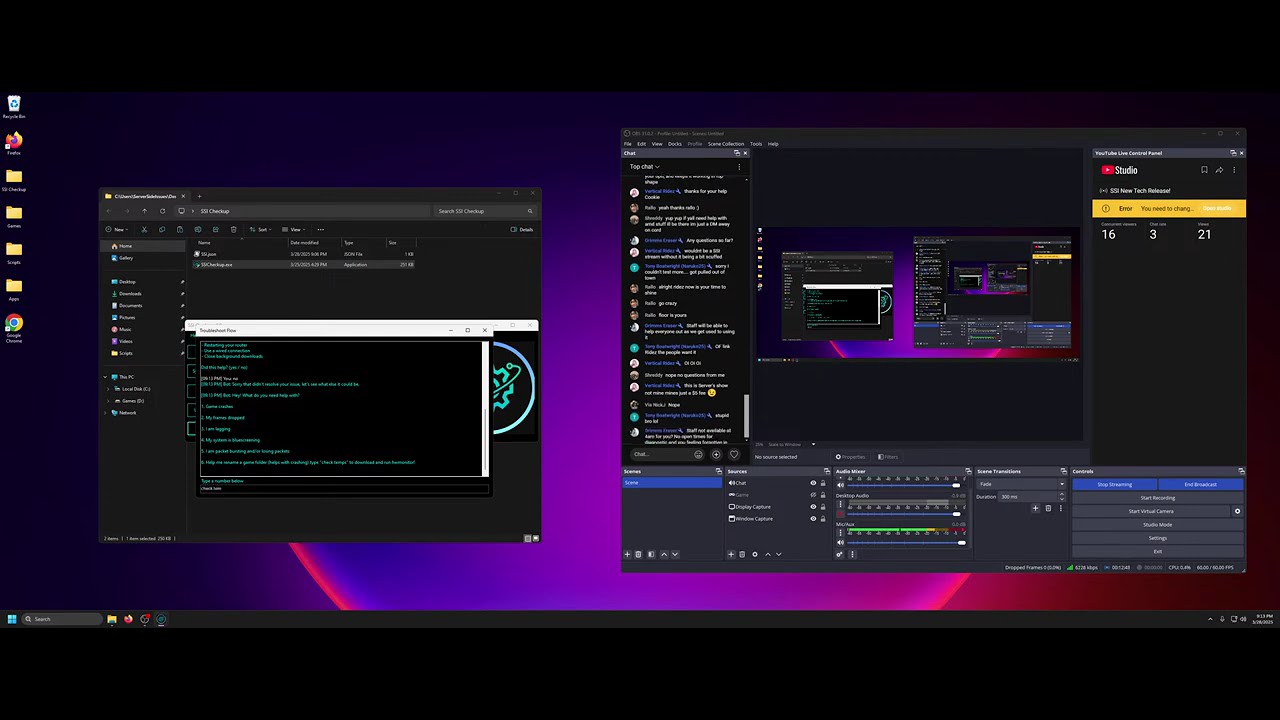Expand Local Disk (C:) tree node

pyautogui.click(x=108, y=389)
